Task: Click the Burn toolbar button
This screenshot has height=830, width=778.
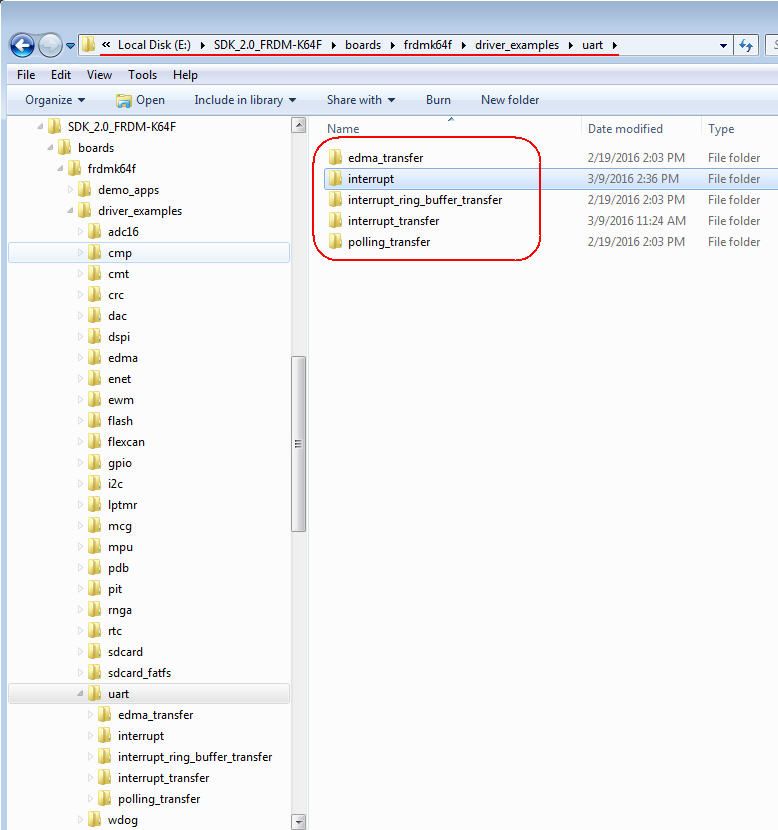Action: 438,100
